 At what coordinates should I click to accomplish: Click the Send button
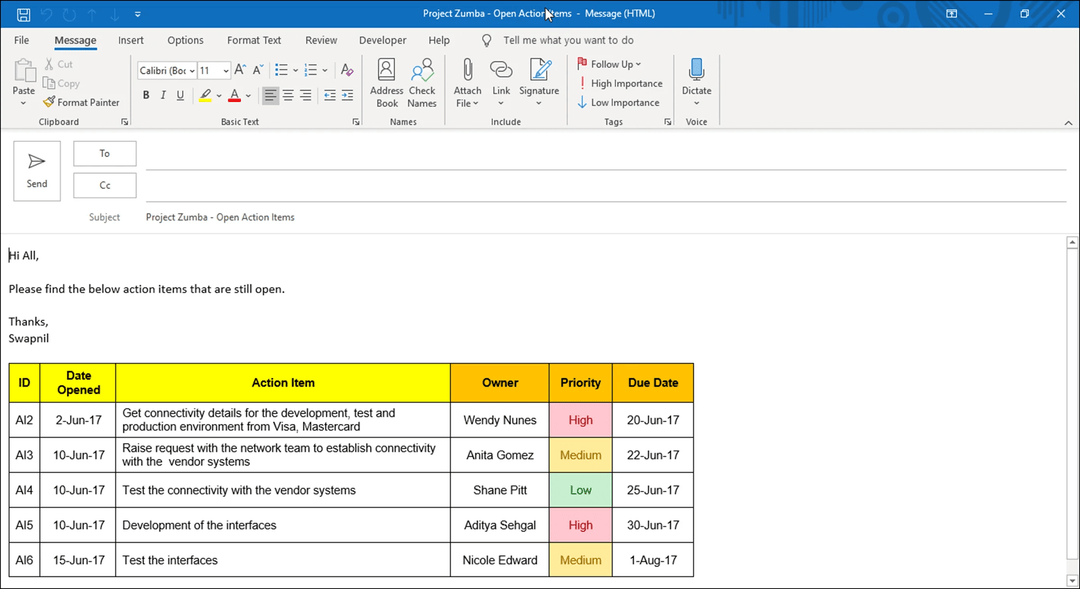37,170
